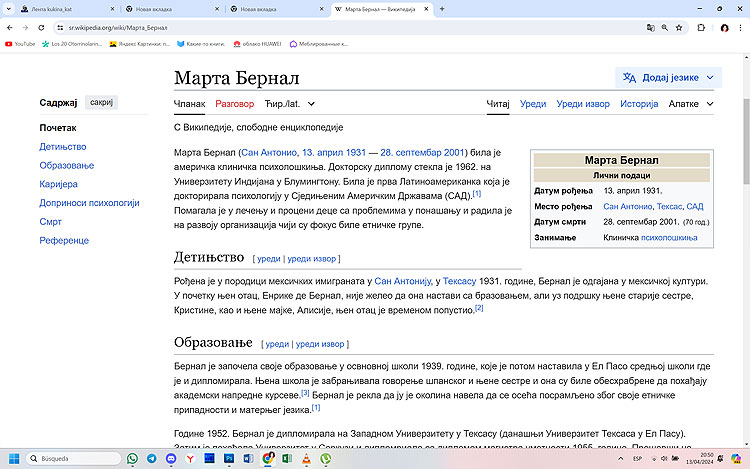Open the Ћир./lat. script variant dropdown
The height and width of the screenshot is (469, 750).
click(x=290, y=103)
